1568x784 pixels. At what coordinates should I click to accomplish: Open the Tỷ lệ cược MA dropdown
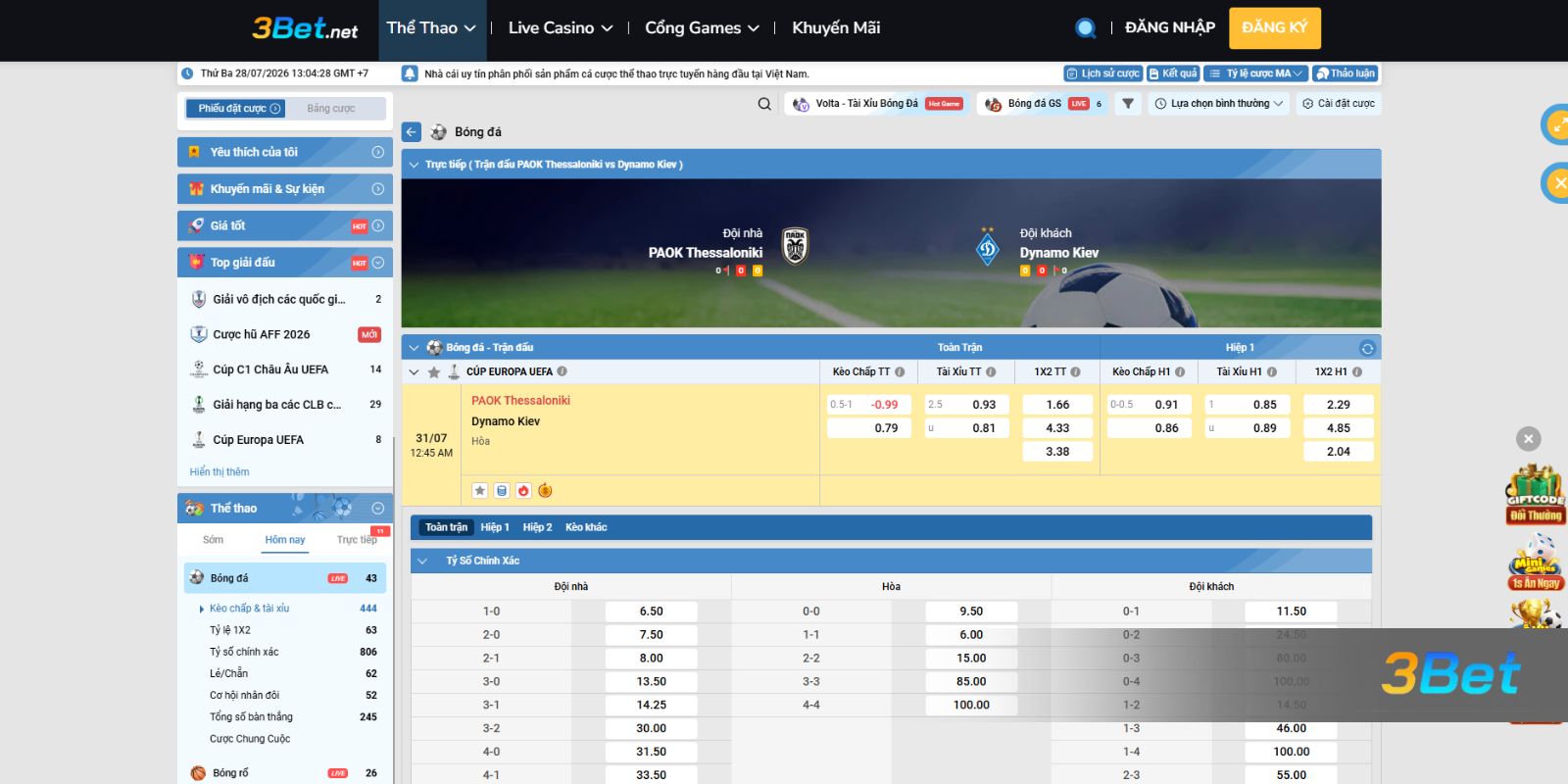1255,73
